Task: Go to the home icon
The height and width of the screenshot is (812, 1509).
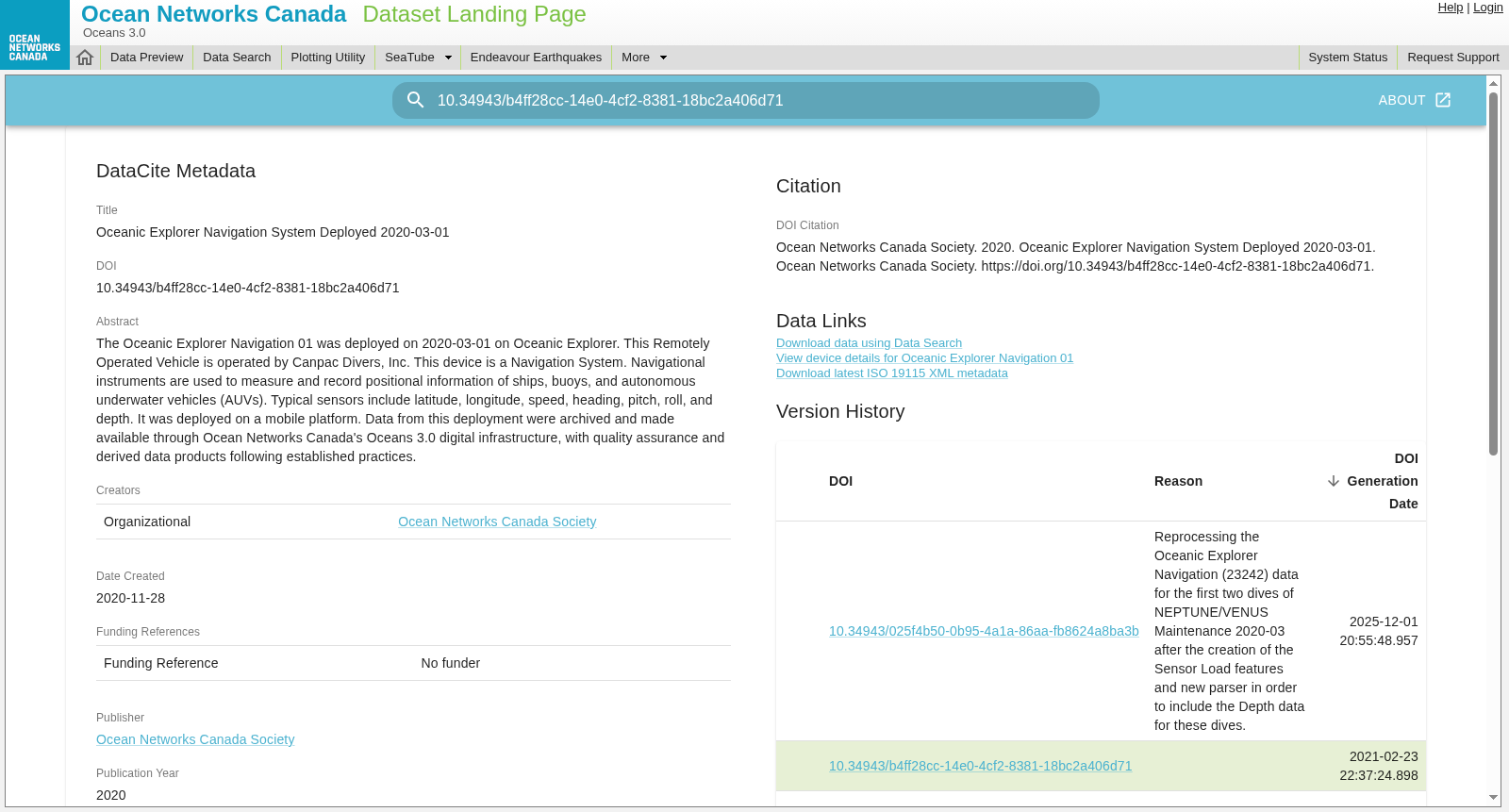Action: 85,58
